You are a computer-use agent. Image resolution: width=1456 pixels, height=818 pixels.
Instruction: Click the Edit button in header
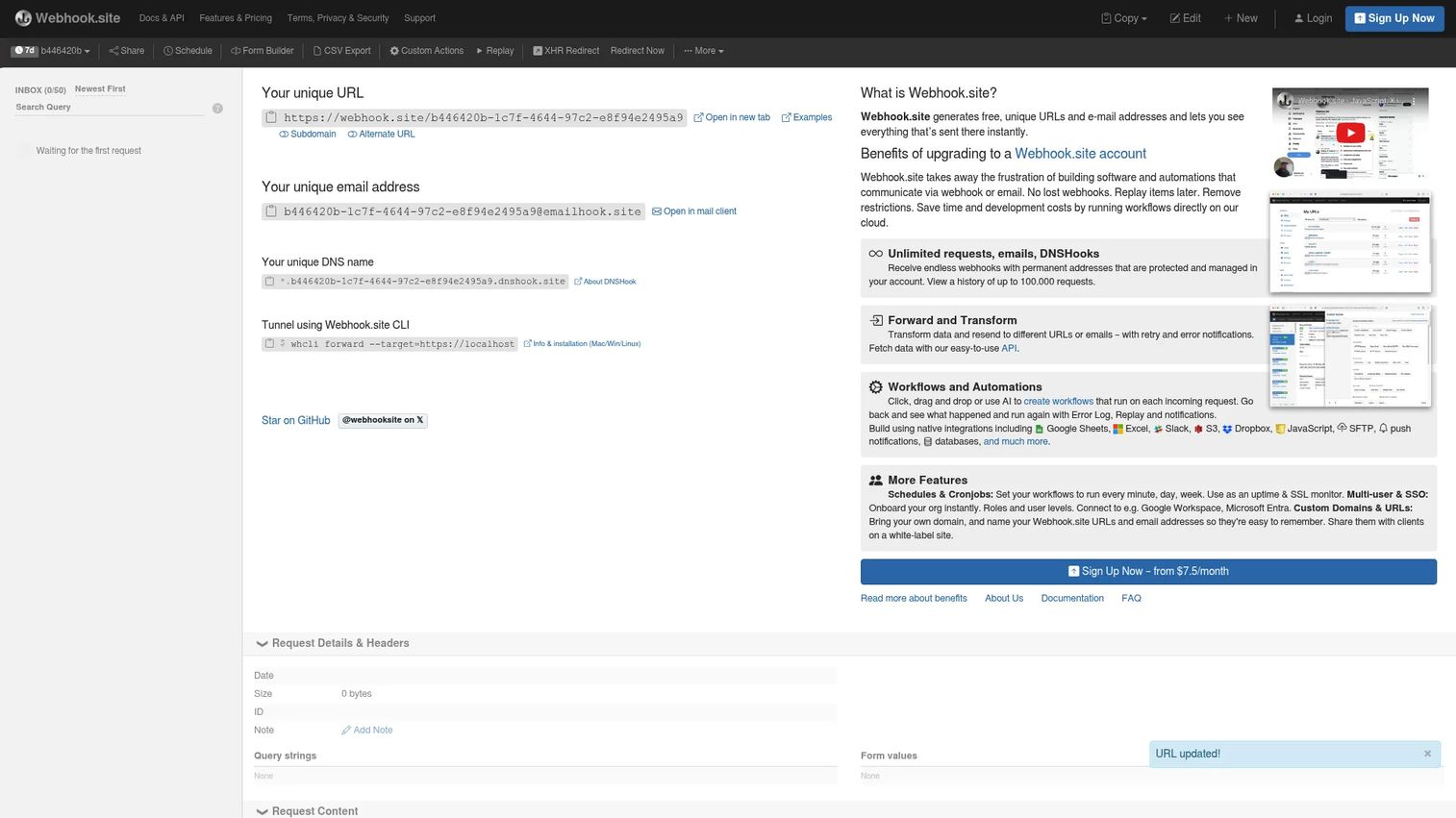pyautogui.click(x=1186, y=18)
